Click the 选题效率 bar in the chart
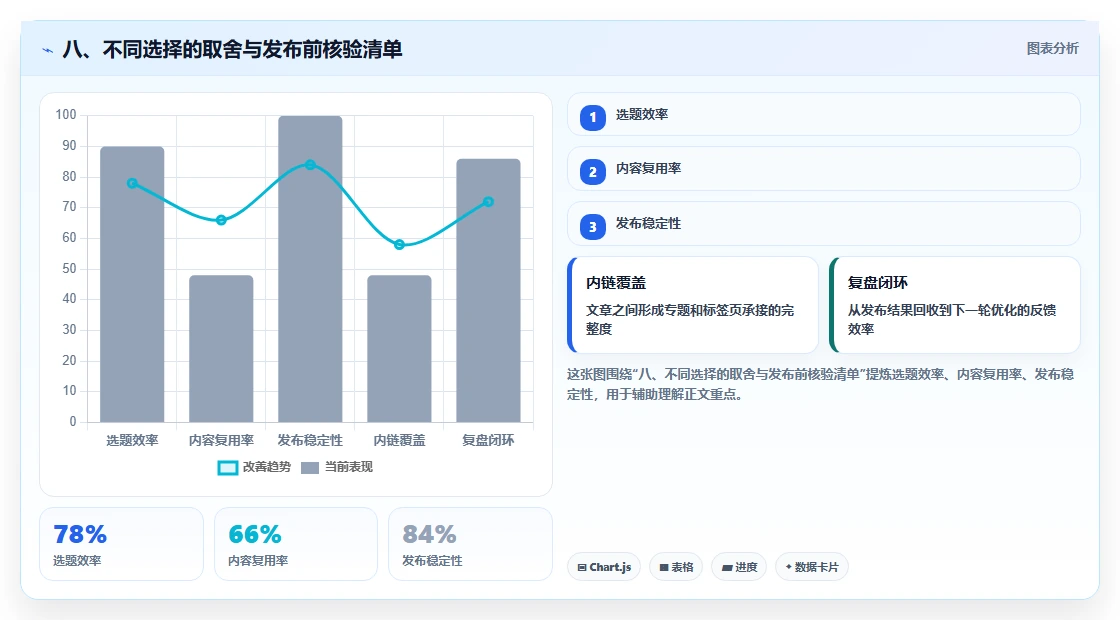The width and height of the screenshot is (1120, 620). point(132,284)
